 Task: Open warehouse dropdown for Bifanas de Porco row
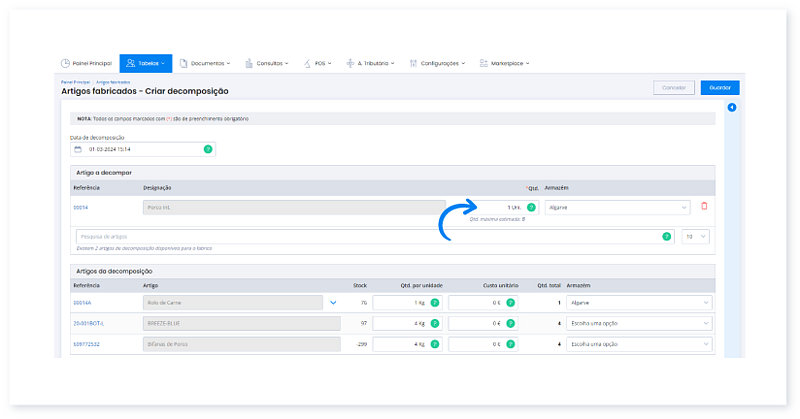638,344
